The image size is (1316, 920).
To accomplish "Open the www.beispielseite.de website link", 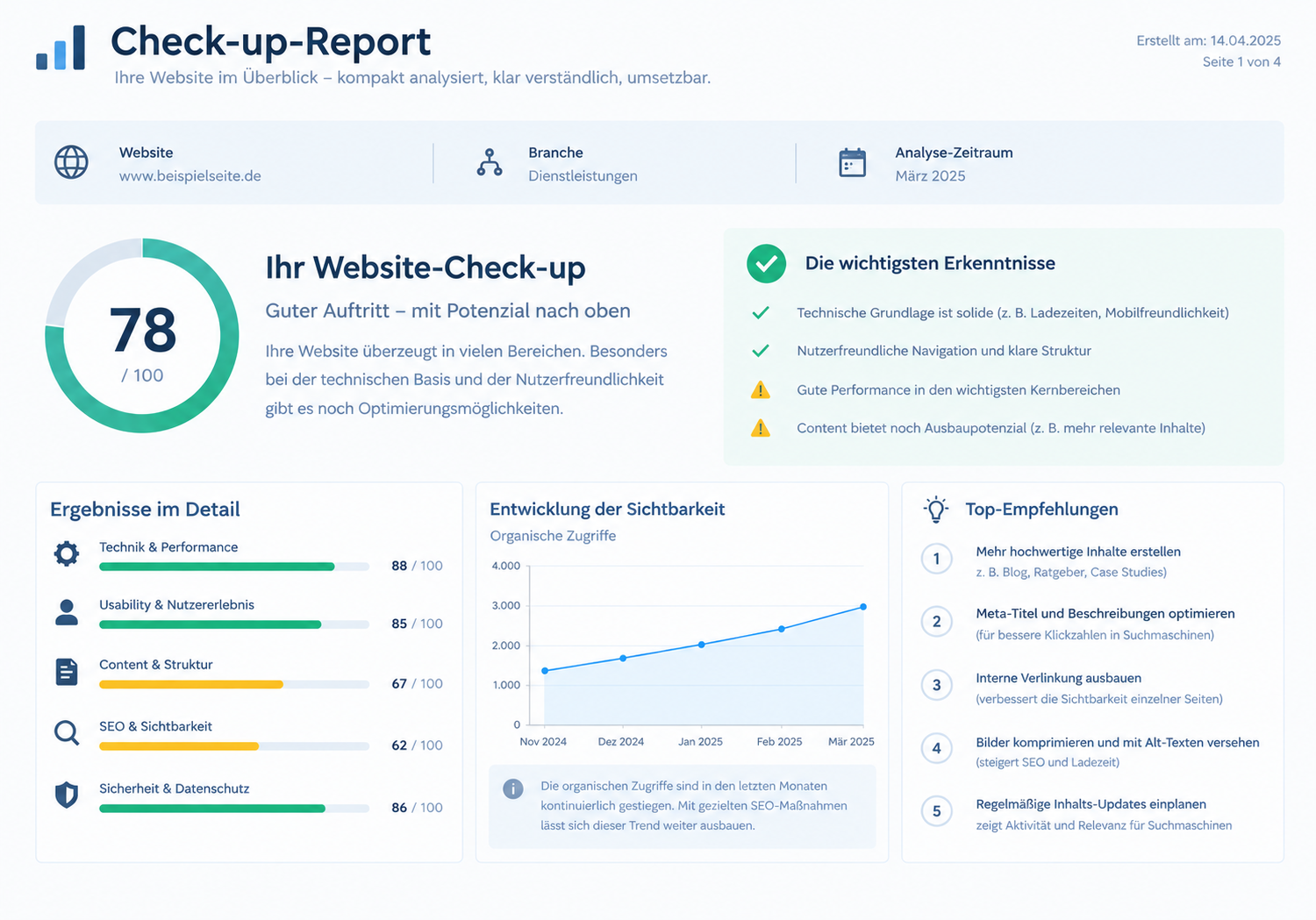I will coord(190,175).
